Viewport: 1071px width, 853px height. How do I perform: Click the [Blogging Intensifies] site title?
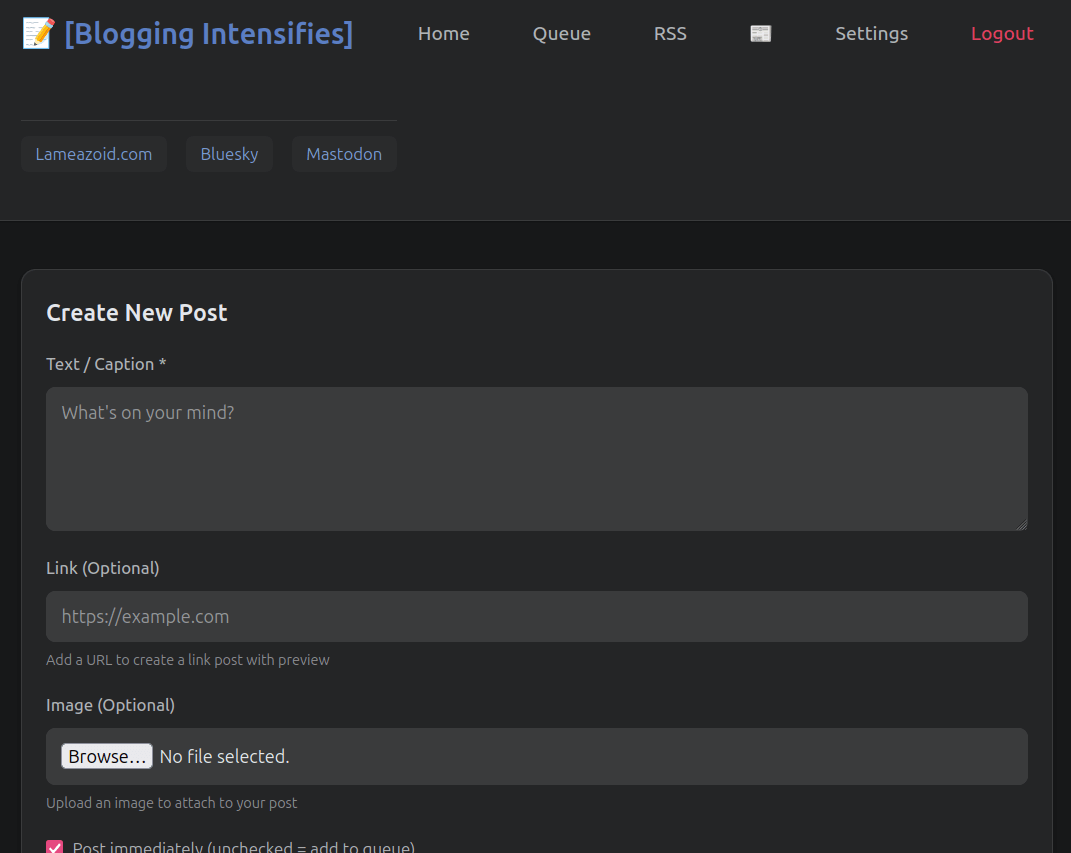[x=208, y=34]
